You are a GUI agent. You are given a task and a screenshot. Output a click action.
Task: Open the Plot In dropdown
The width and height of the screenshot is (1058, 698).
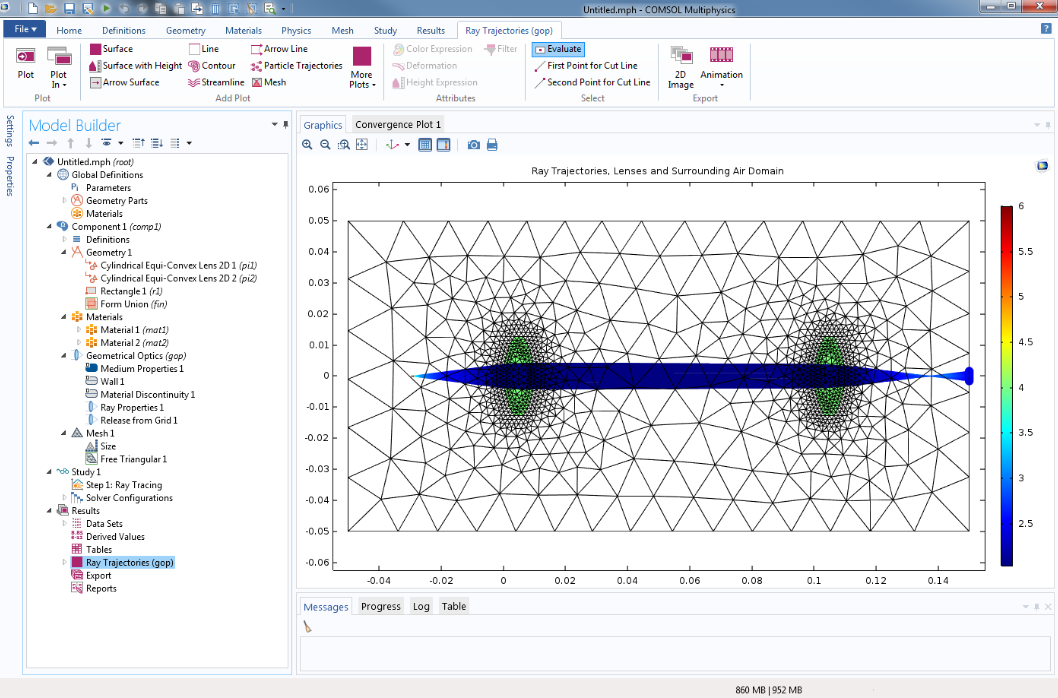point(59,67)
